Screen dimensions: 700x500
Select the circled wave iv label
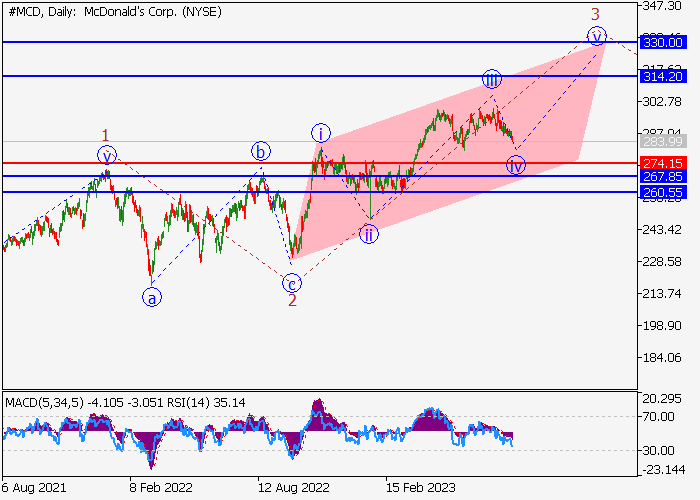pos(516,165)
